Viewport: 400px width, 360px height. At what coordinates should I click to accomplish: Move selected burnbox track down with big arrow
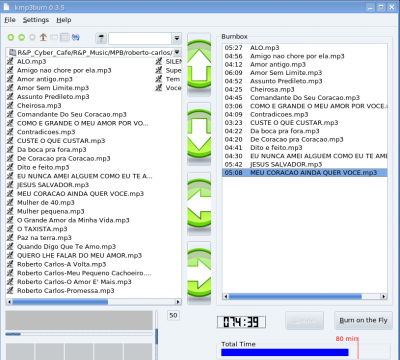tap(199, 134)
